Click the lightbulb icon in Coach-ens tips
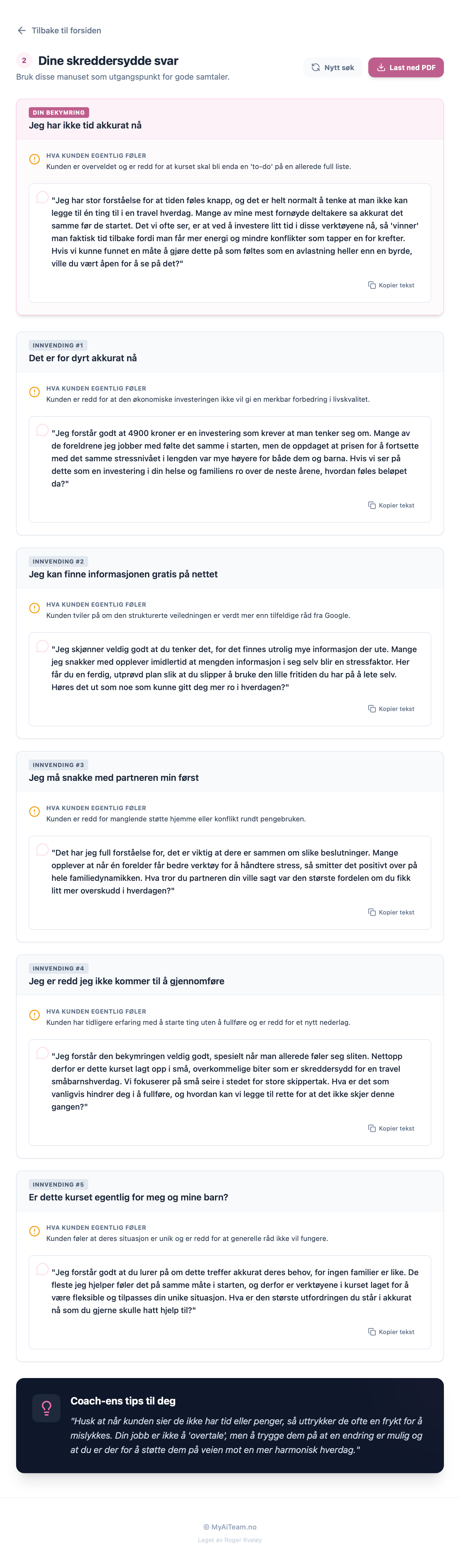The image size is (460, 1568). tap(46, 1408)
